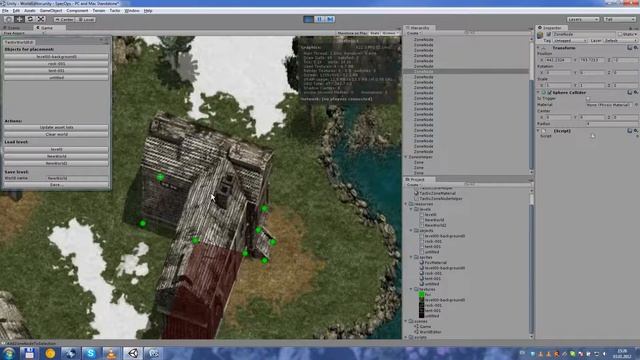640x360 pixels.
Task: Toggle Maximize on Play
Action: click(x=352, y=33)
